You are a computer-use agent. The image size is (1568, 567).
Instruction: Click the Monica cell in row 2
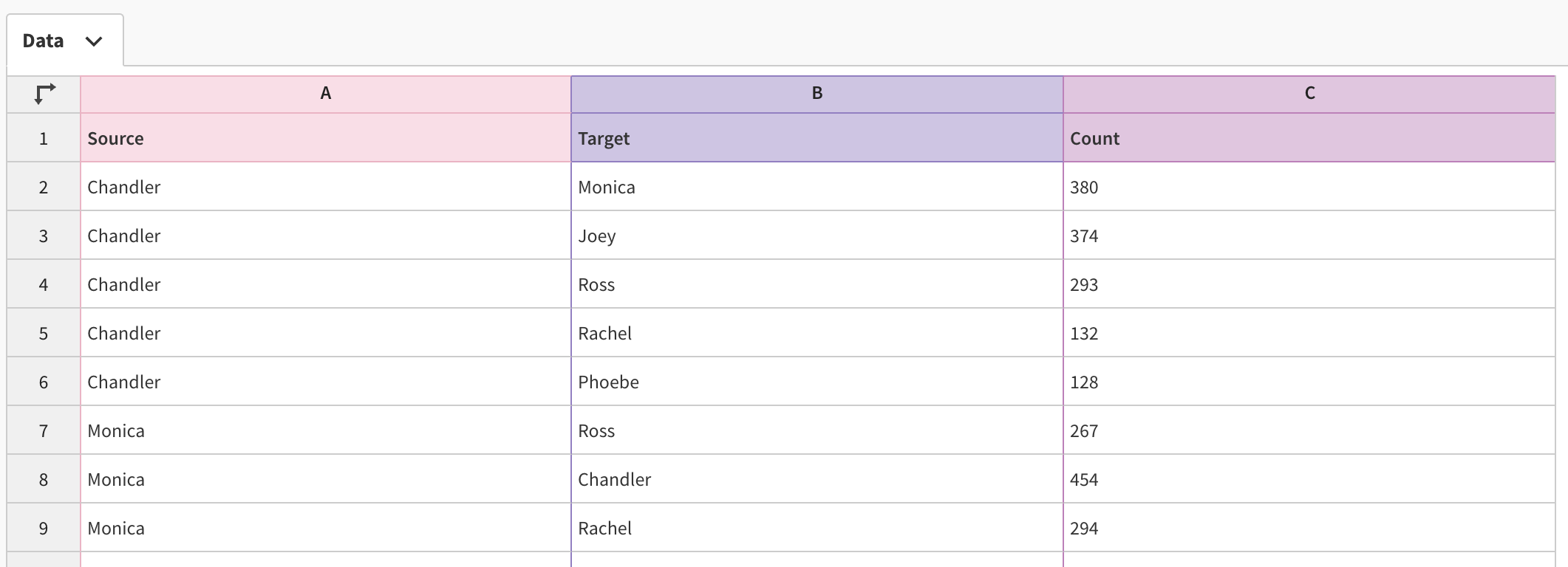[x=817, y=188]
